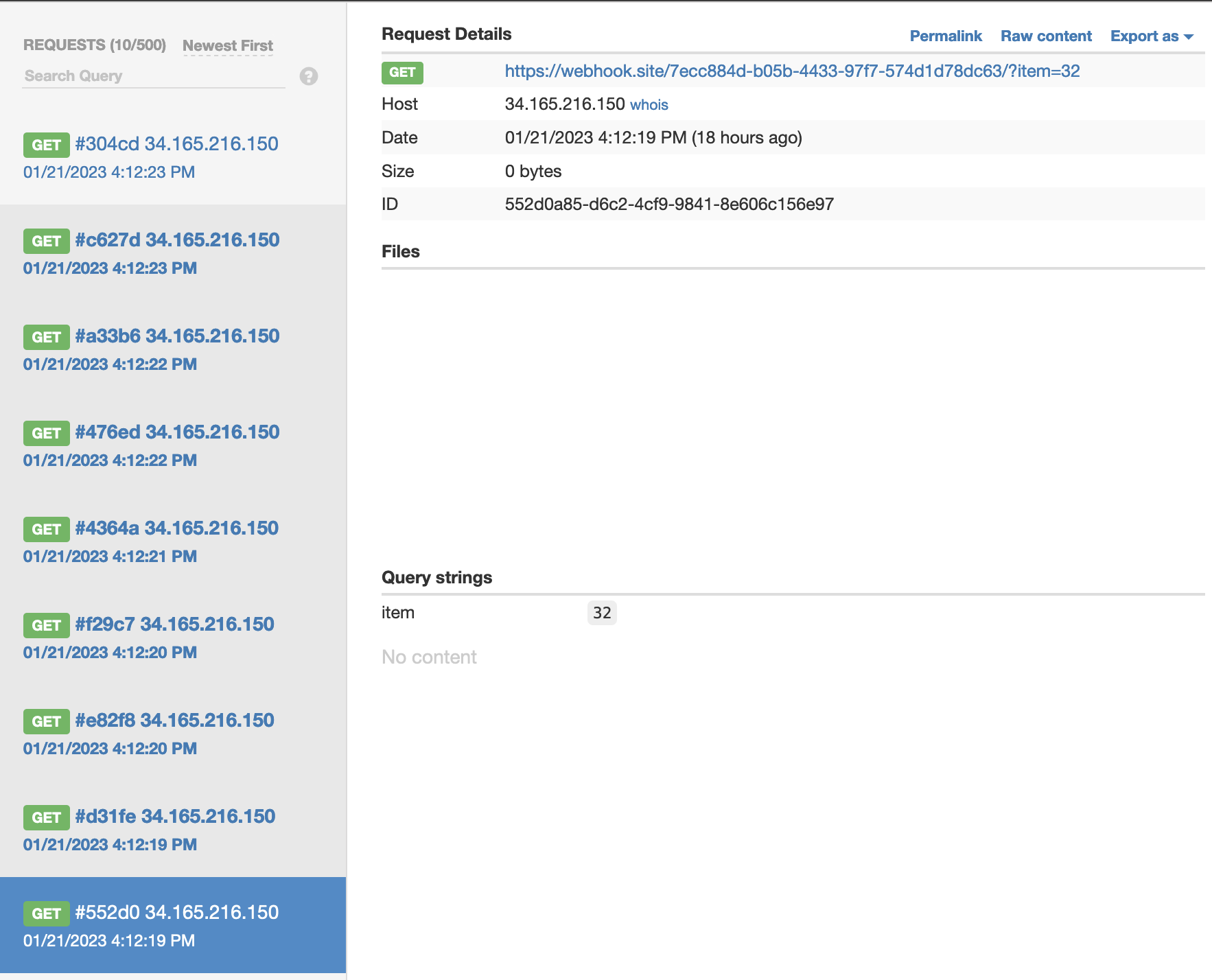The width and height of the screenshot is (1212, 980).
Task: Select request #476ed in the list
Action: (177, 432)
